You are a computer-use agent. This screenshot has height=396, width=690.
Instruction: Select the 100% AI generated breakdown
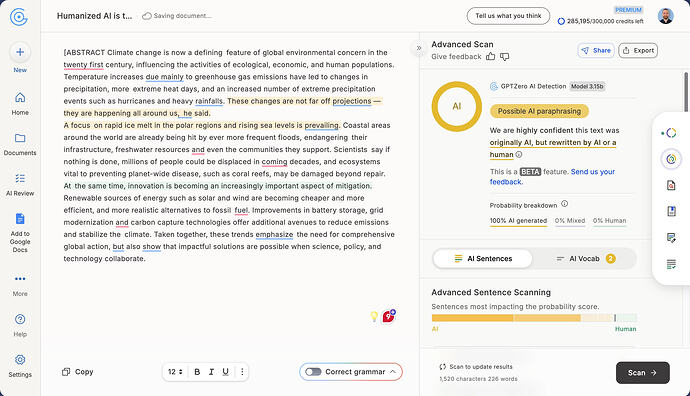(518, 221)
